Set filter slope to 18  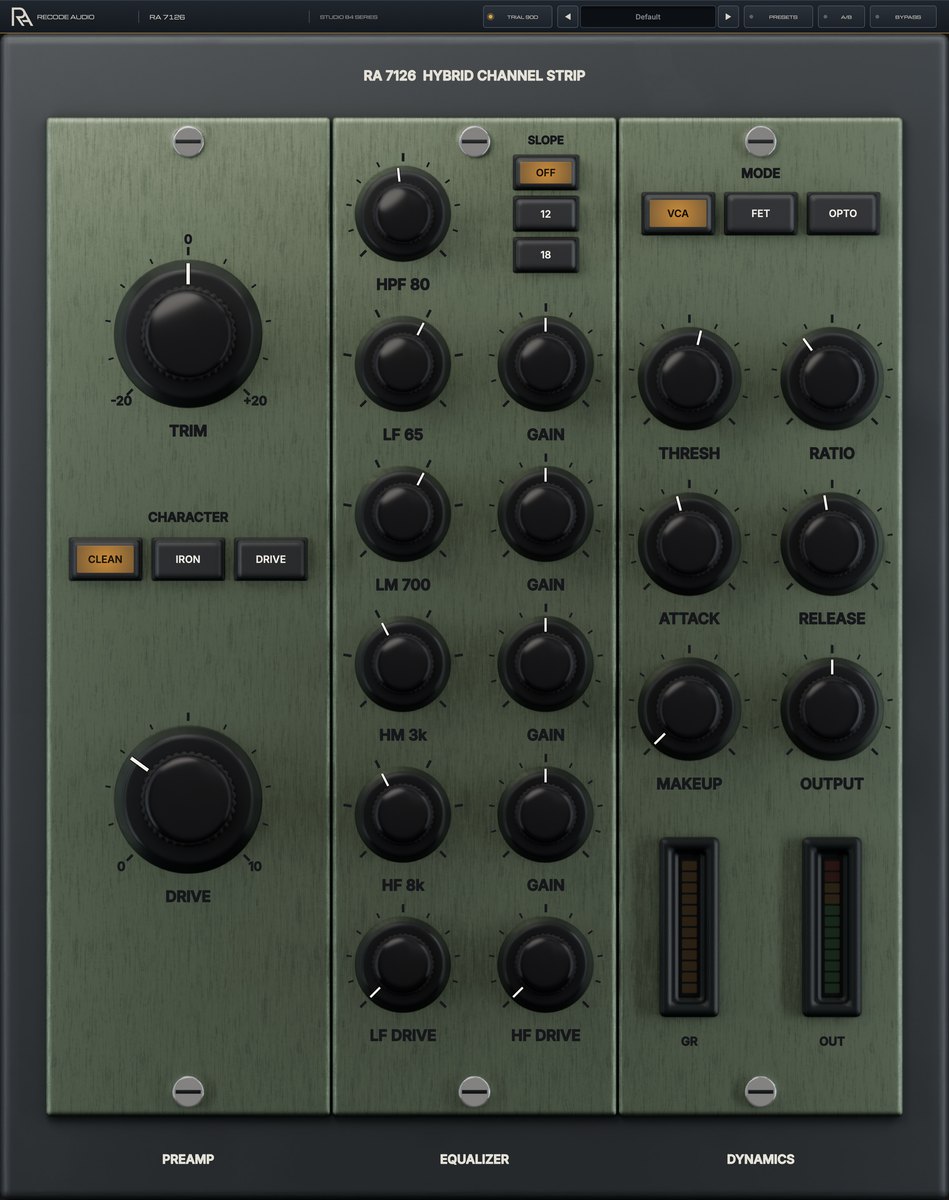point(546,255)
